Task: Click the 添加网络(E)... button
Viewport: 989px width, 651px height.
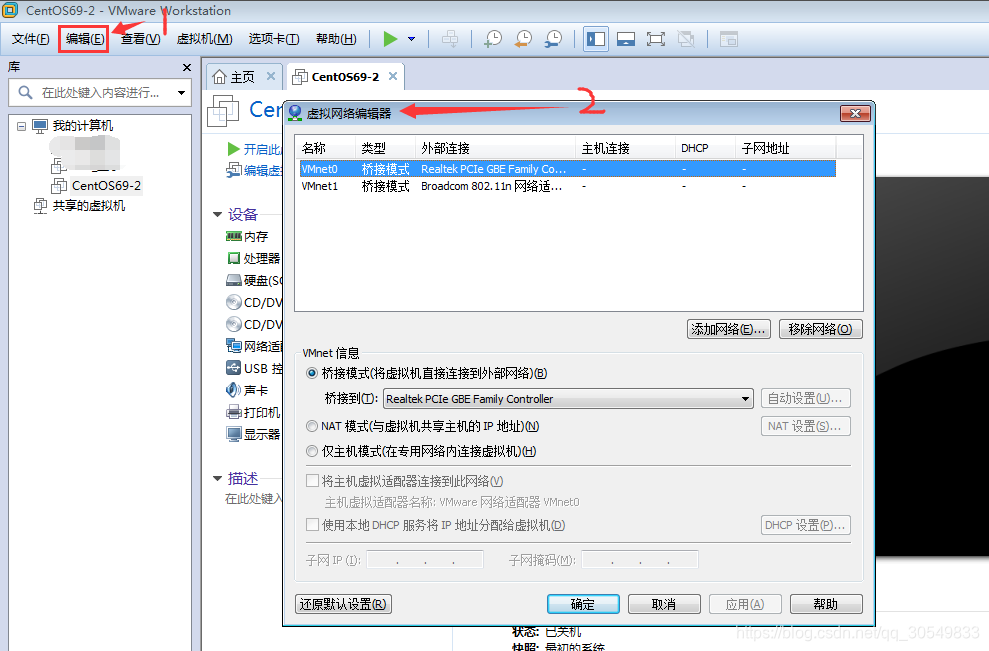Action: (x=729, y=329)
